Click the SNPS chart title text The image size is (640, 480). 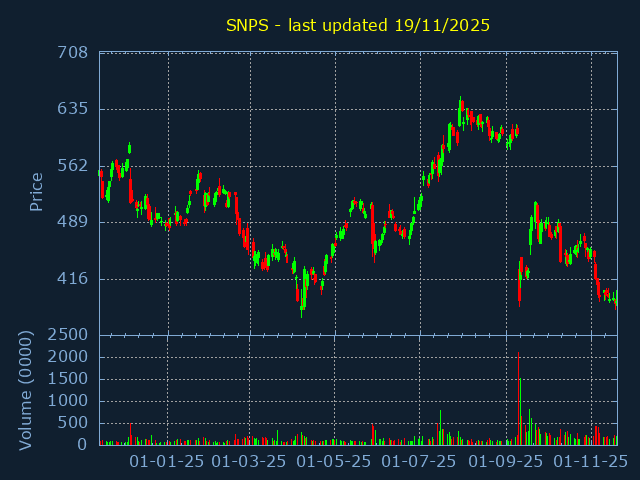coord(358,25)
